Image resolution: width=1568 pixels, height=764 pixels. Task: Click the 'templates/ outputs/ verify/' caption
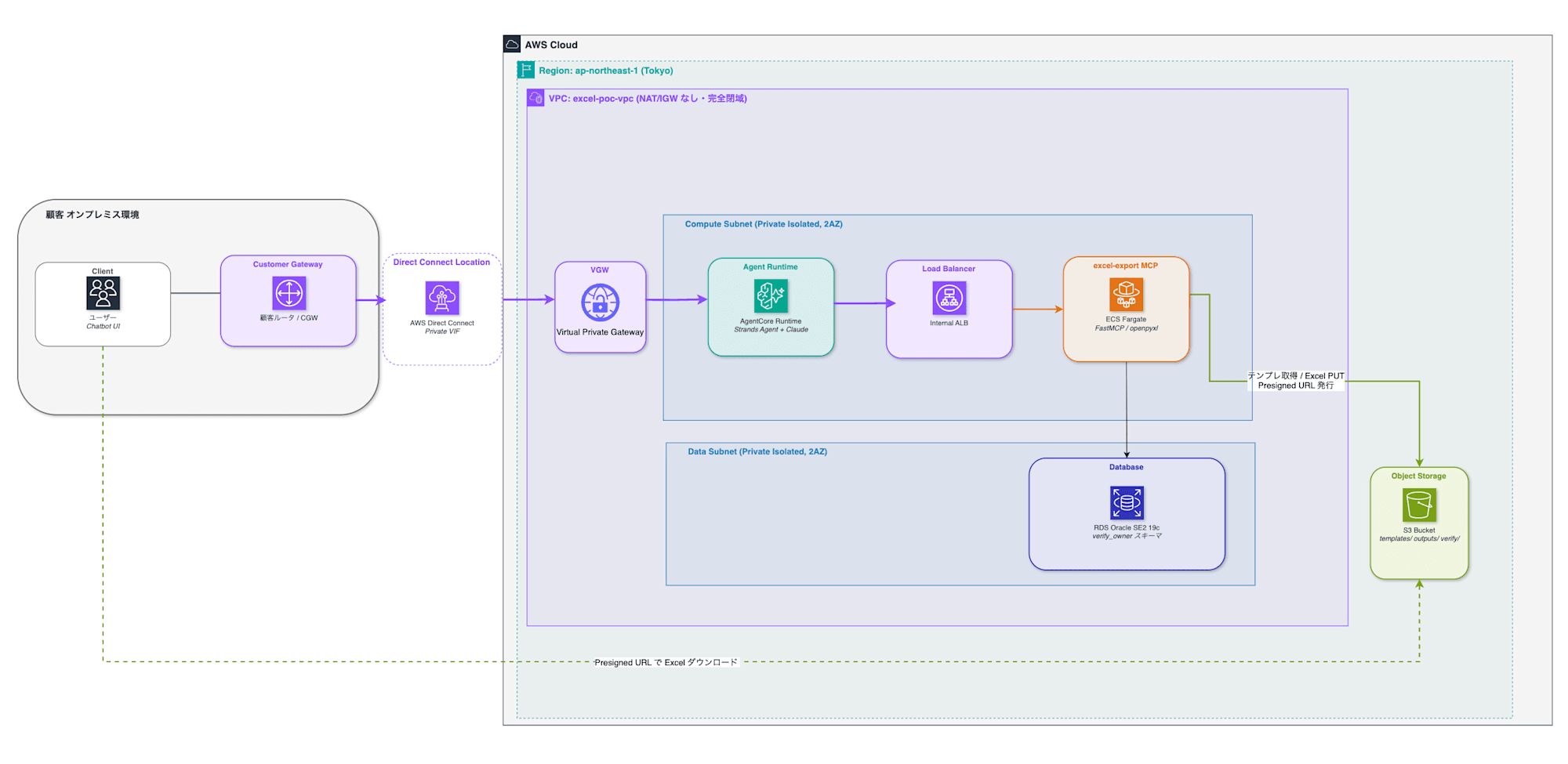click(x=1420, y=539)
